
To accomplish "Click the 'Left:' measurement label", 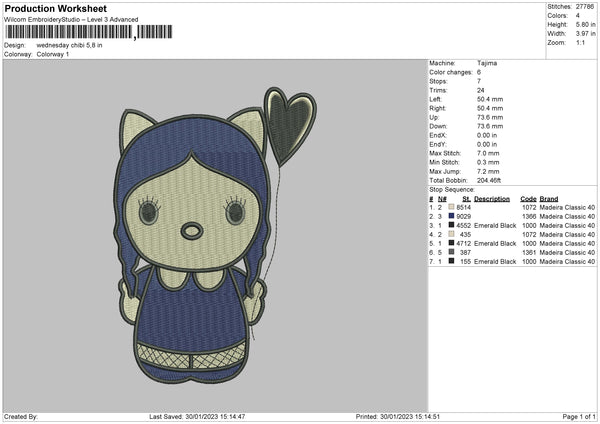I will [435, 99].
